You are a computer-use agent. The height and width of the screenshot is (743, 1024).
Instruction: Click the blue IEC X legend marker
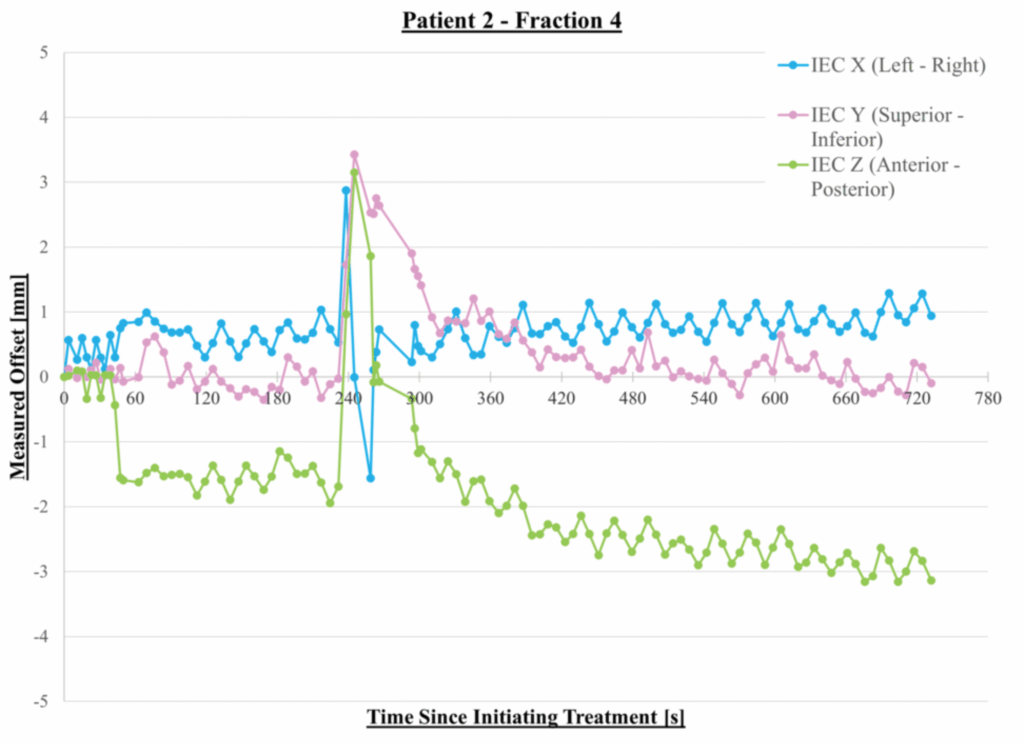(x=793, y=66)
